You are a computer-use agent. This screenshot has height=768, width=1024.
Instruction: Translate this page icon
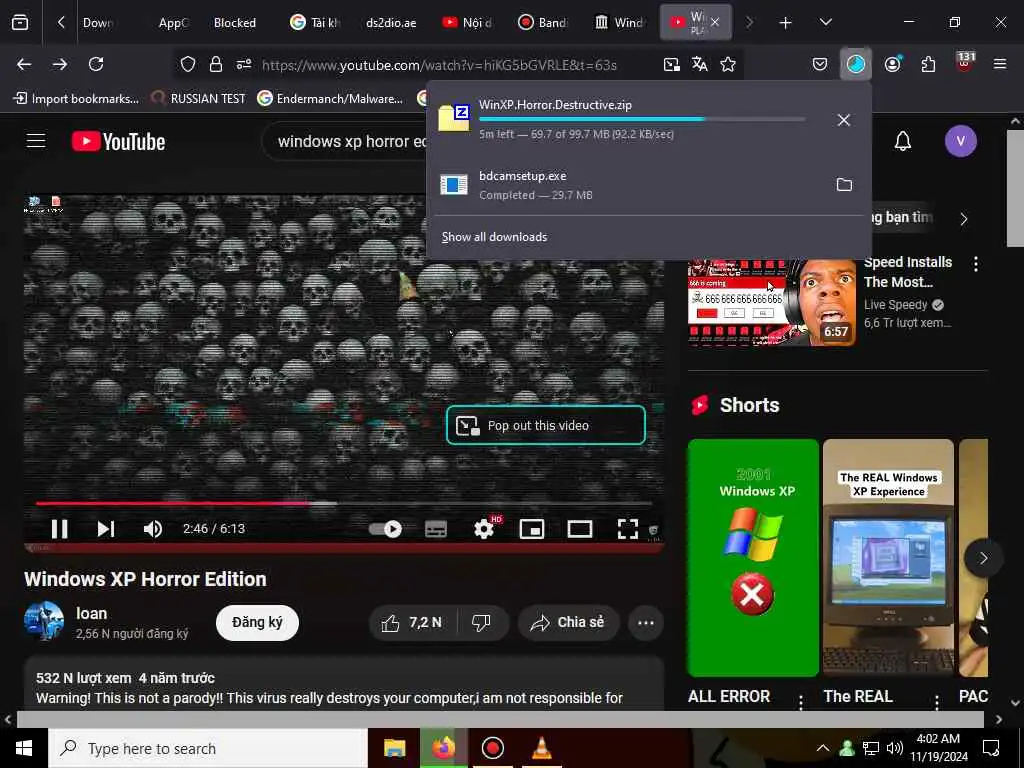(699, 64)
